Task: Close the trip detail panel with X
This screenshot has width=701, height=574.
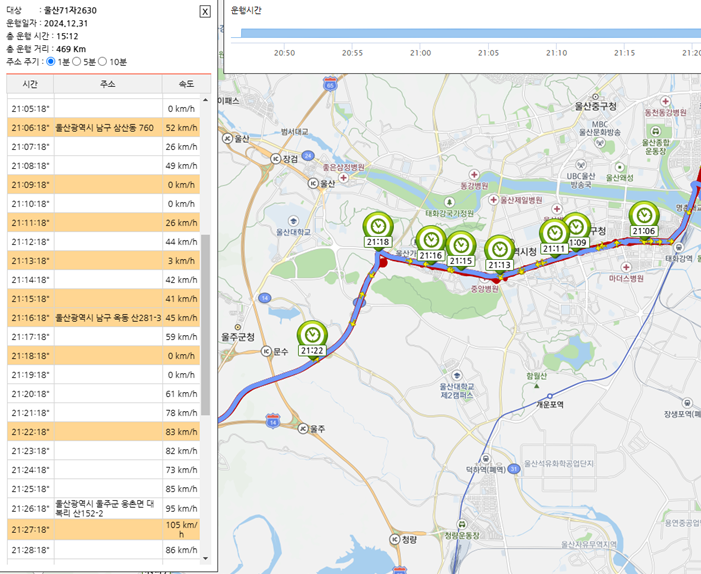Action: pyautogui.click(x=205, y=11)
